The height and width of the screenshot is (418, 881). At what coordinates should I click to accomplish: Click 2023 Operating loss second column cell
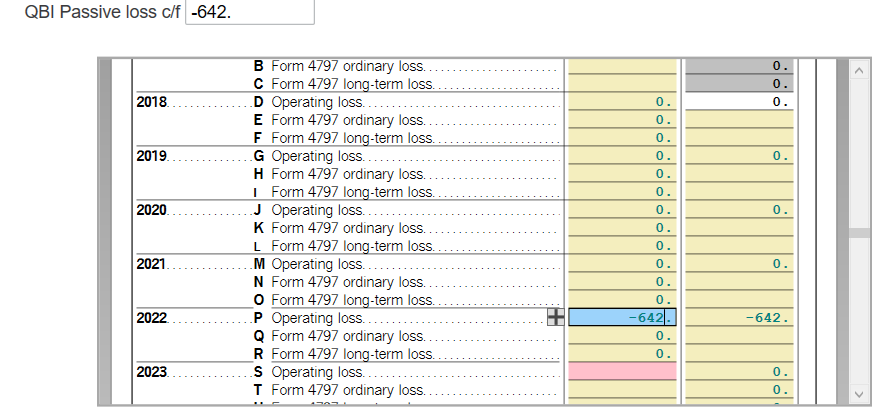click(739, 372)
